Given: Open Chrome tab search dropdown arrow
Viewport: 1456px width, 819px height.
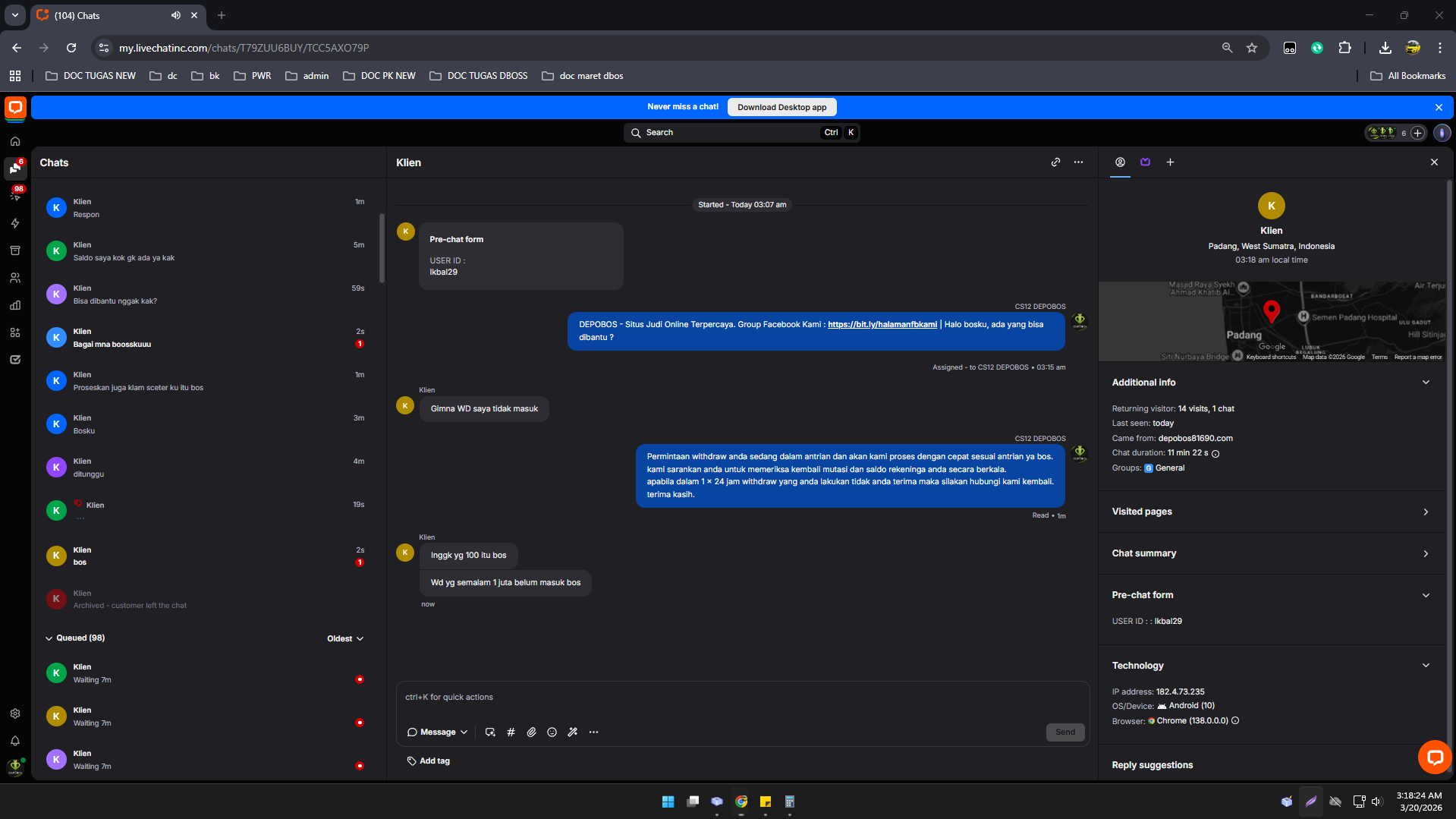Looking at the screenshot, I should click(14, 15).
